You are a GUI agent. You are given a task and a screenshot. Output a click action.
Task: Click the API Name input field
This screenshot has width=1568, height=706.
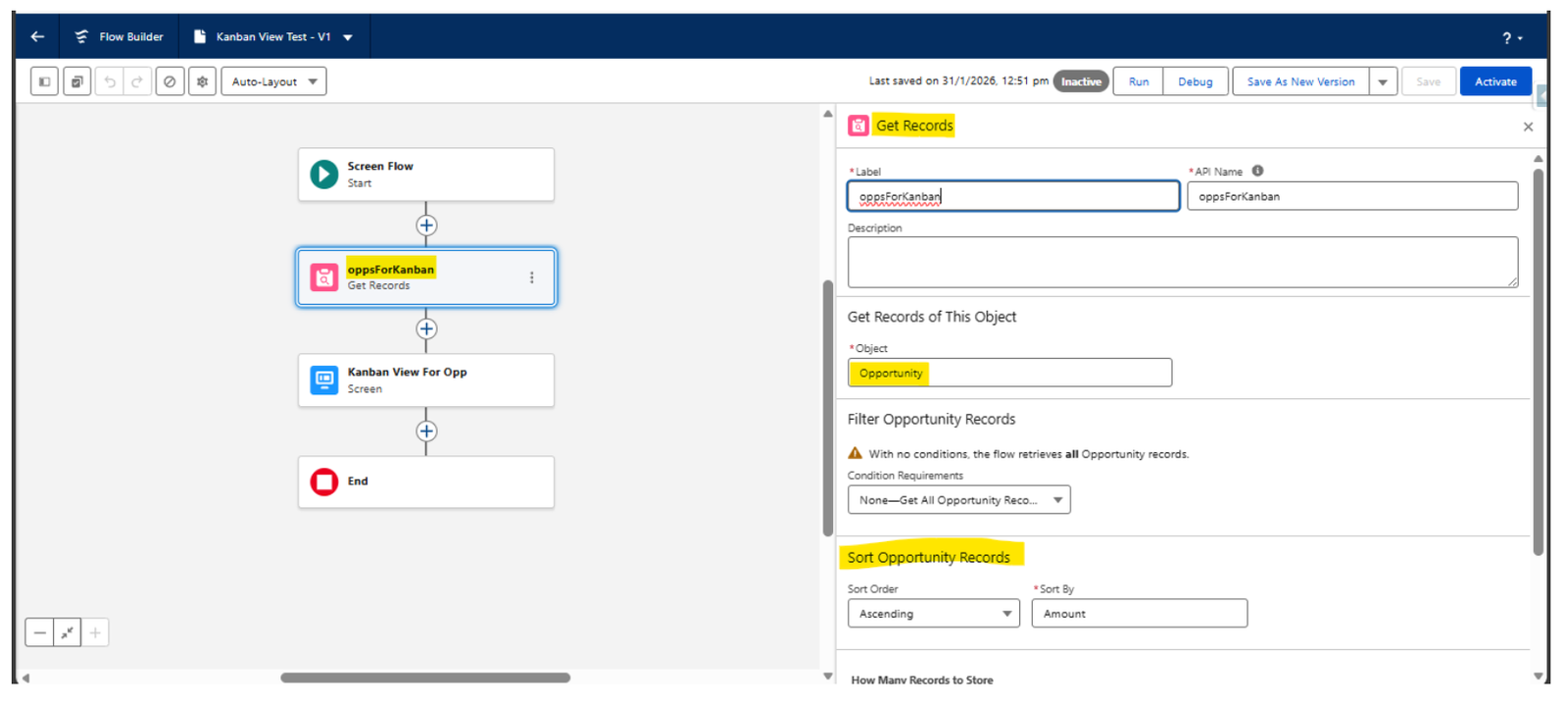(1352, 196)
